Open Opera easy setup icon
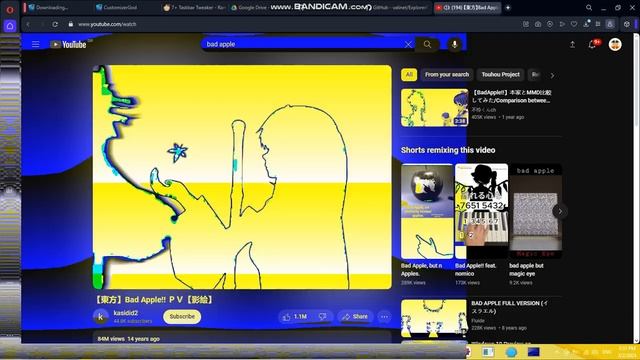Image resolution: width=640 pixels, height=360 pixels. (598, 24)
